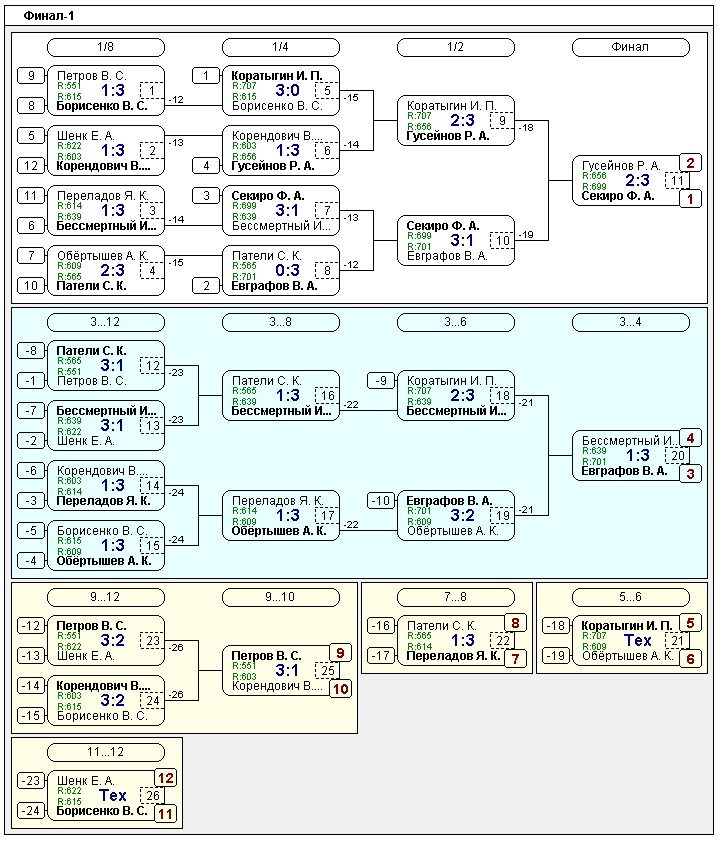This screenshot has height=841, width=723.
Task: Select the Финал-1 tab title
Action: pyautogui.click(x=48, y=16)
